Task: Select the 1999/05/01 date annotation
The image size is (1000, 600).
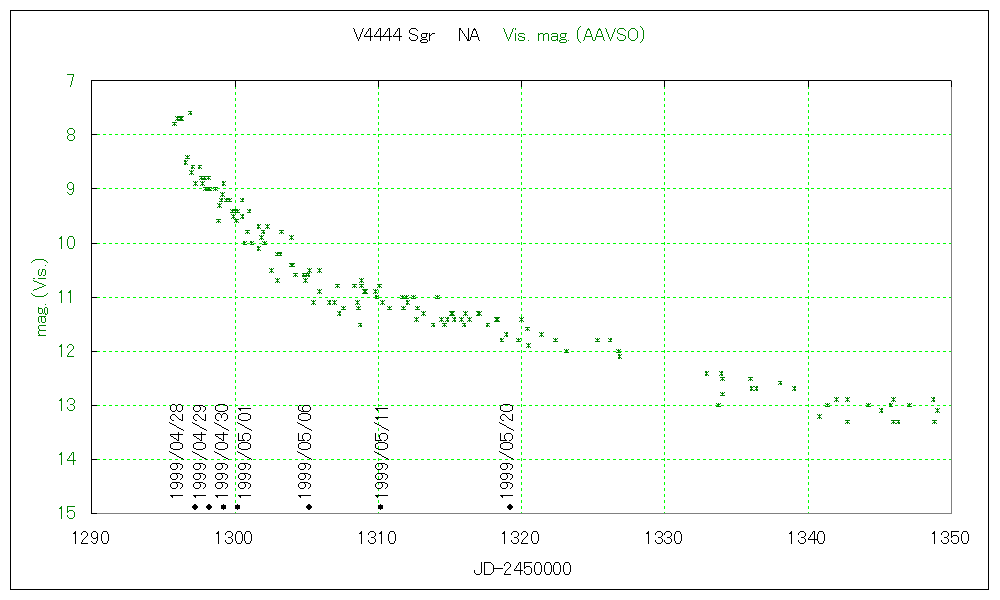Action: pos(244,451)
